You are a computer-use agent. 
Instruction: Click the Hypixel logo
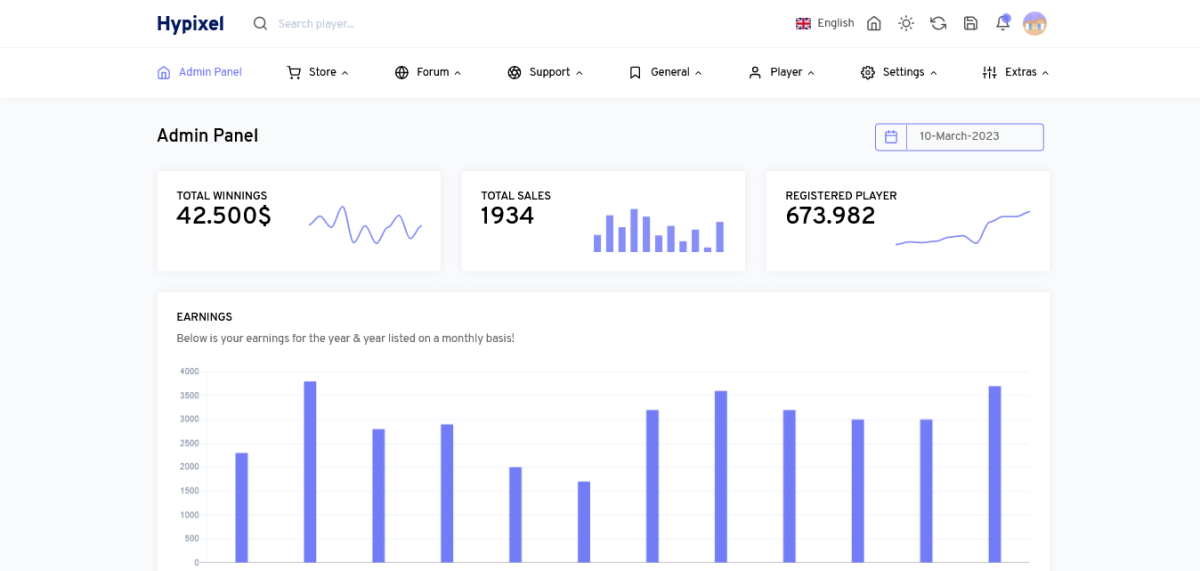click(190, 23)
